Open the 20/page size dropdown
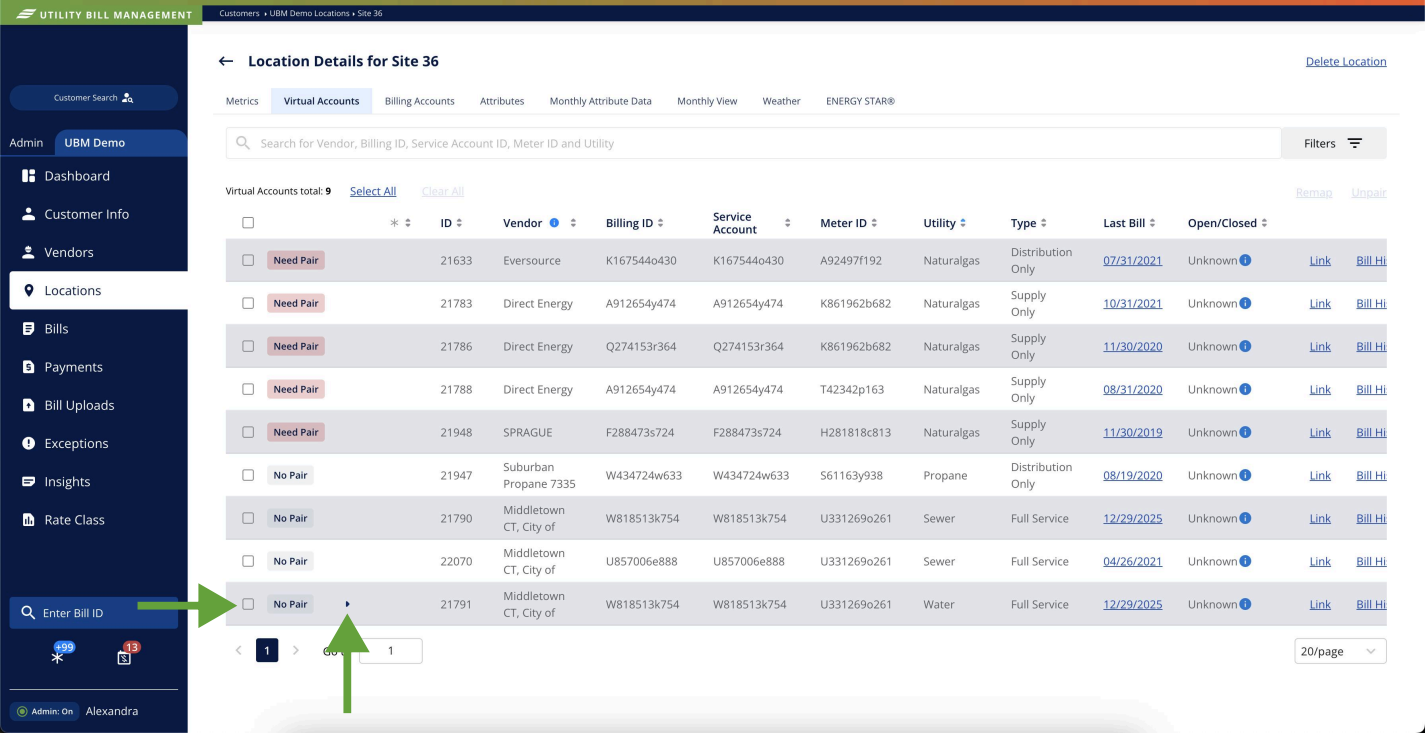Image resolution: width=1425 pixels, height=733 pixels. pos(1340,651)
